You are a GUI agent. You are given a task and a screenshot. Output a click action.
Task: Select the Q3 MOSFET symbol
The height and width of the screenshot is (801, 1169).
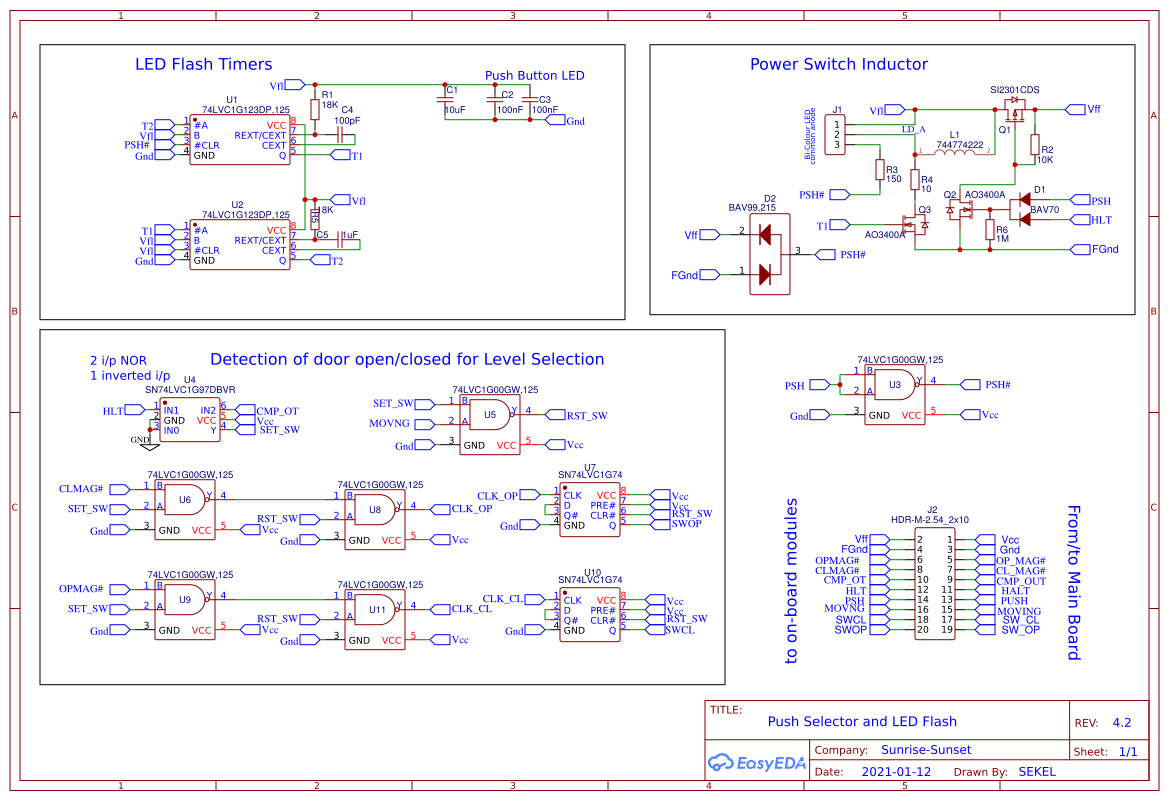(916, 224)
